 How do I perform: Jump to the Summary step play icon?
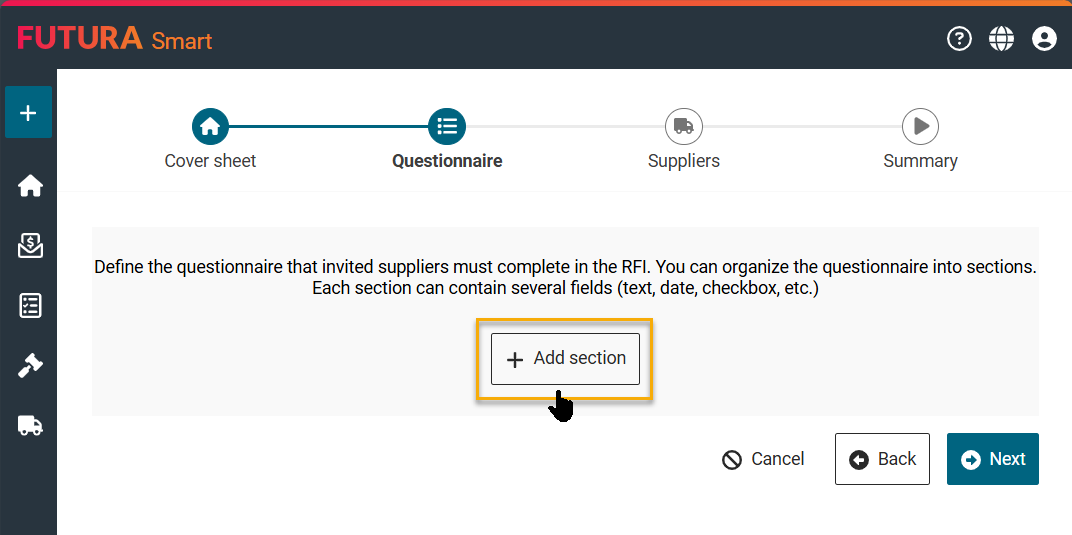[920, 127]
